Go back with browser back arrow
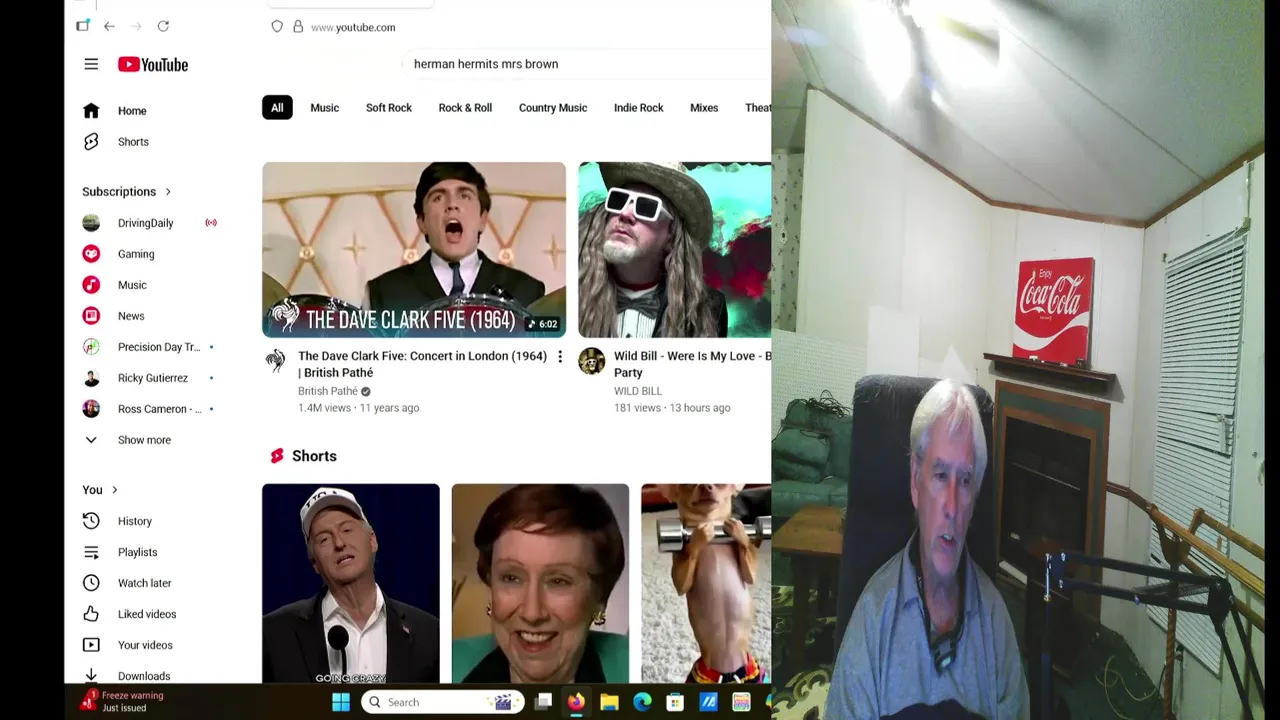The image size is (1280, 720). pyautogui.click(x=109, y=26)
